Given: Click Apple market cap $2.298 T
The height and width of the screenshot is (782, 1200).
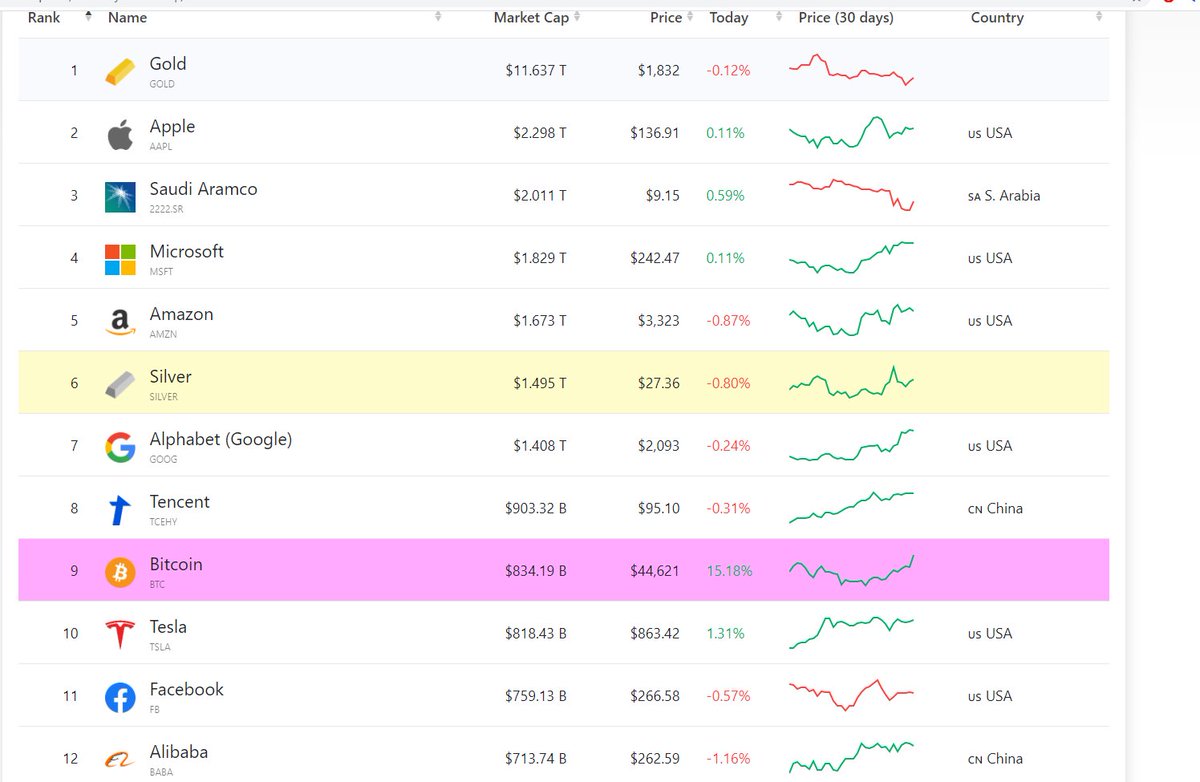Looking at the screenshot, I should [540, 133].
